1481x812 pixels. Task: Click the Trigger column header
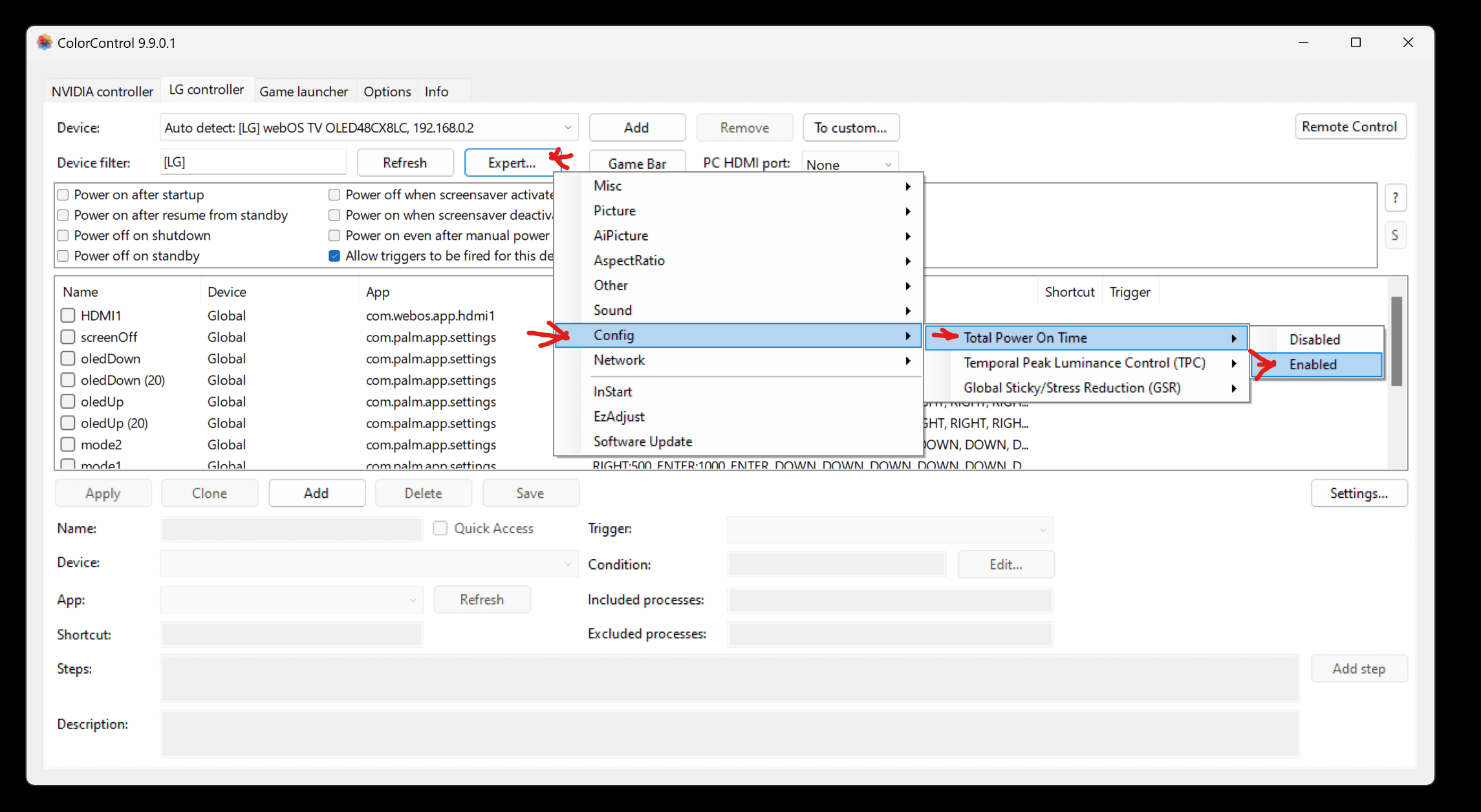pos(1130,292)
